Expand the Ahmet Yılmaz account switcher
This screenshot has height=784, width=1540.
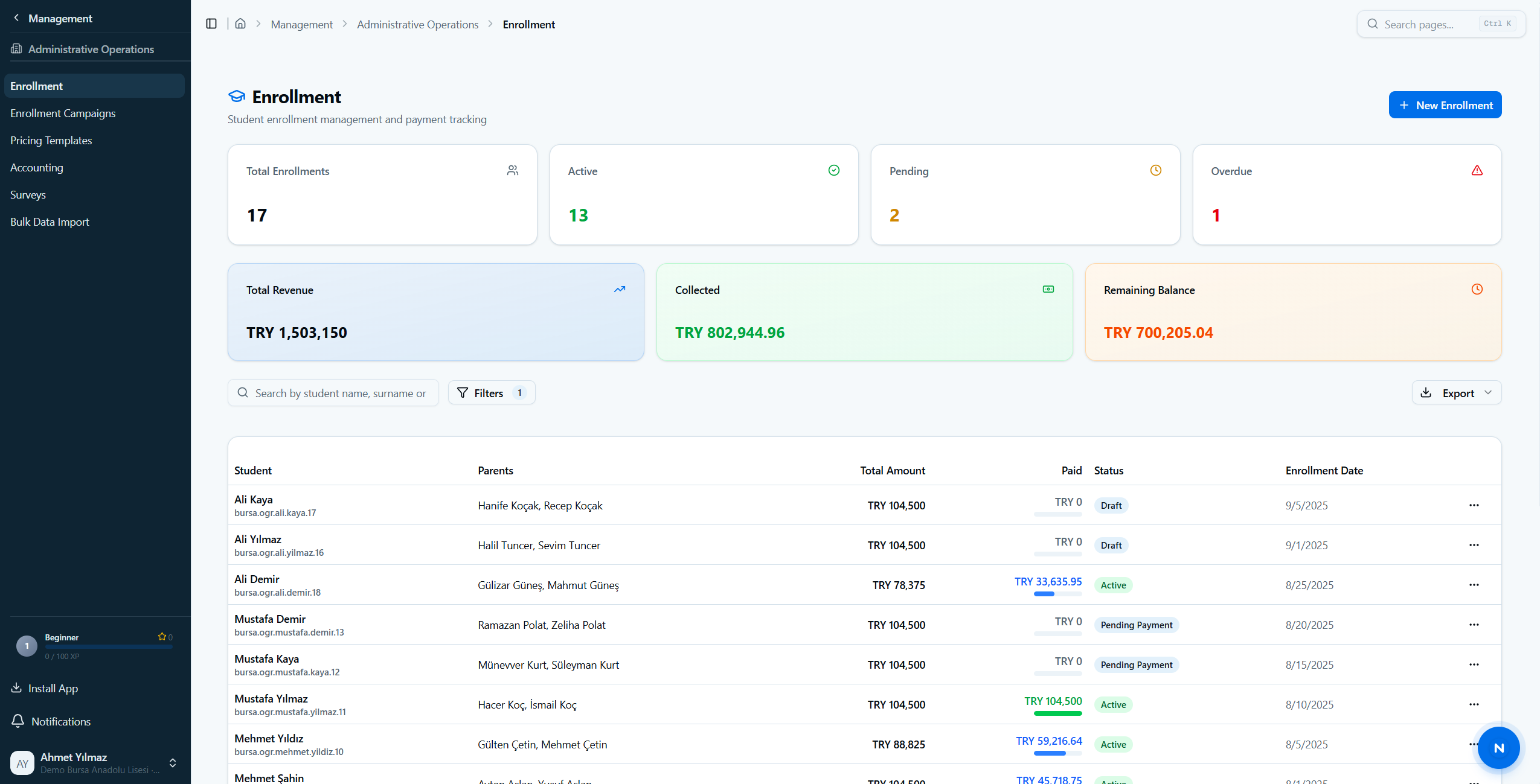click(x=173, y=763)
